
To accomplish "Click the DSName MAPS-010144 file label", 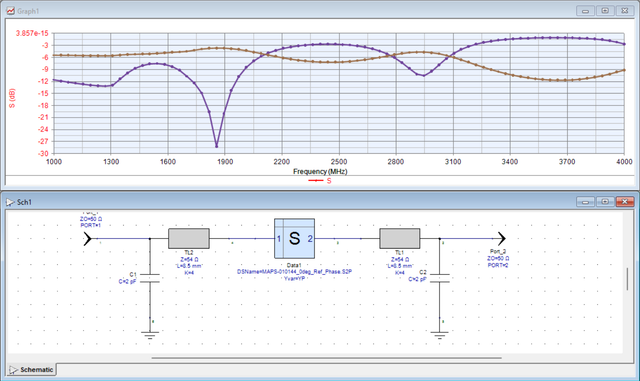I will coord(294,272).
